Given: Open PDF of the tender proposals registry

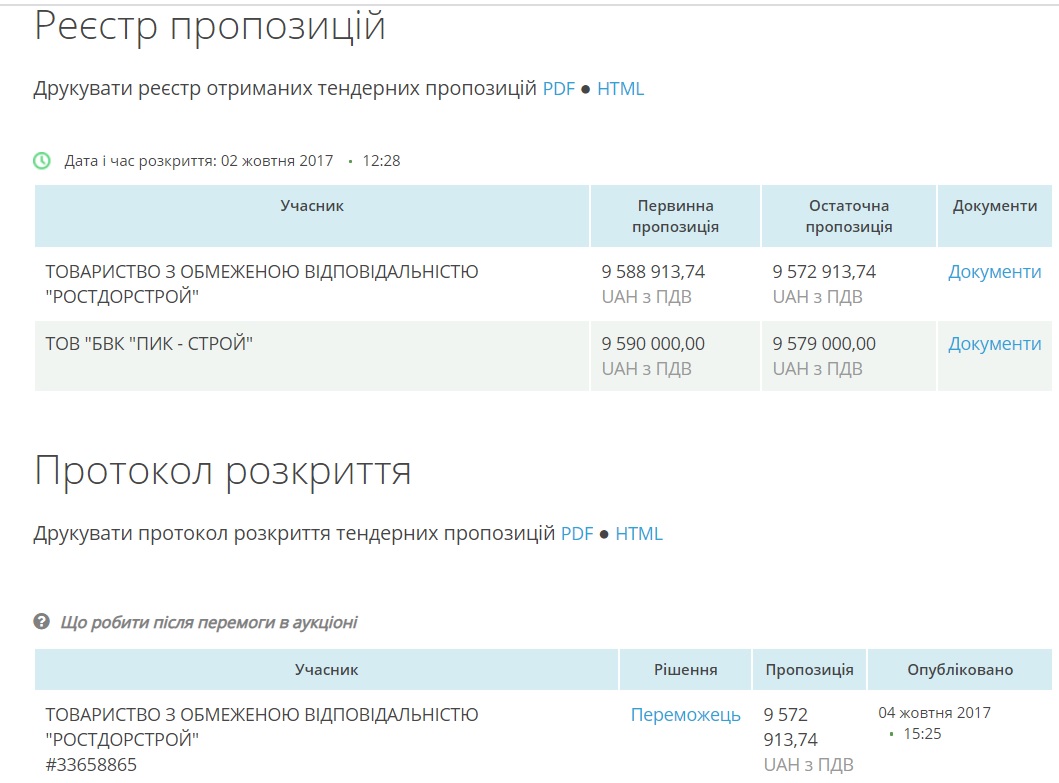Looking at the screenshot, I should pyautogui.click(x=559, y=89).
